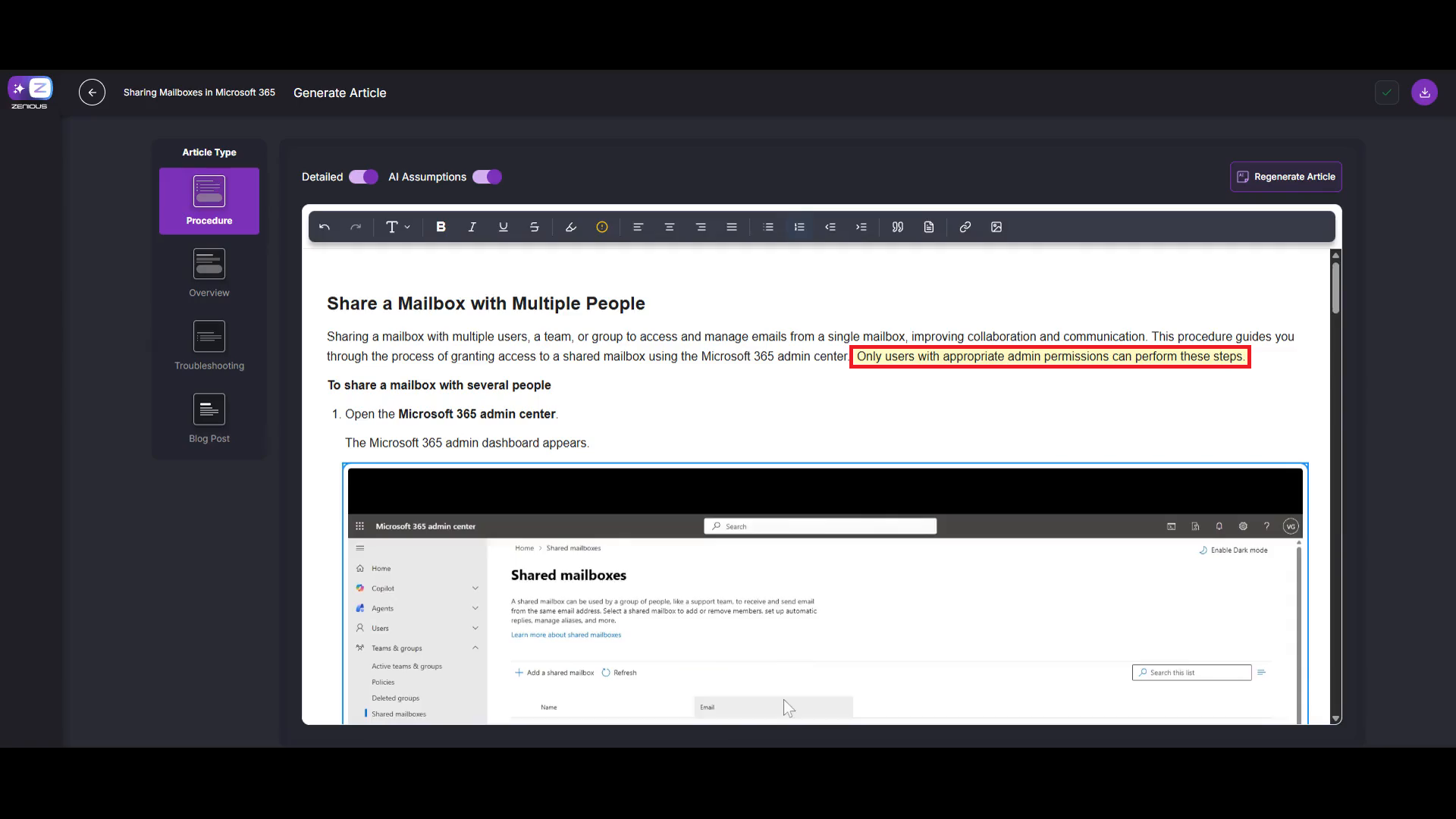1456x819 pixels.
Task: Toggle the numbered list button
Action: coord(799,227)
